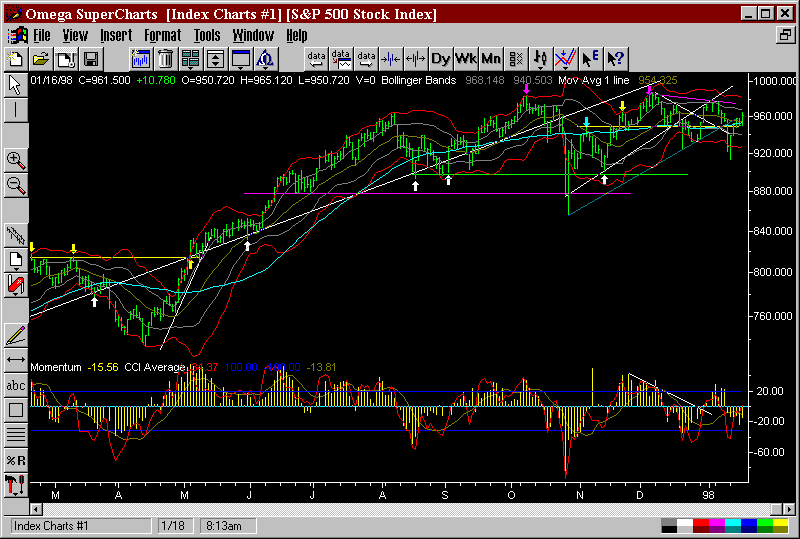Open the View menu
This screenshot has height=539, width=800.
[75, 35]
